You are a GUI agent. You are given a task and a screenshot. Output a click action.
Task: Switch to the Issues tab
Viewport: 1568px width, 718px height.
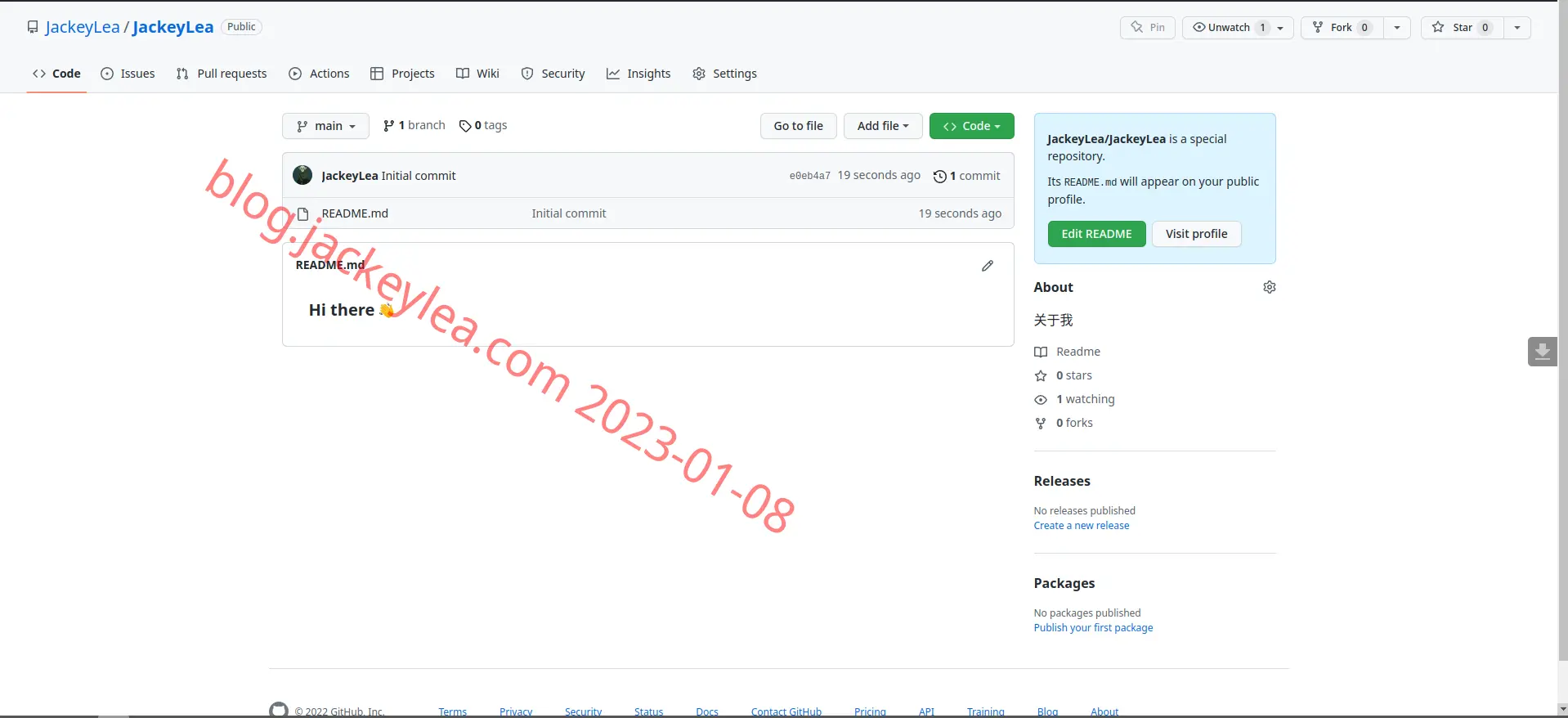pyautogui.click(x=128, y=74)
